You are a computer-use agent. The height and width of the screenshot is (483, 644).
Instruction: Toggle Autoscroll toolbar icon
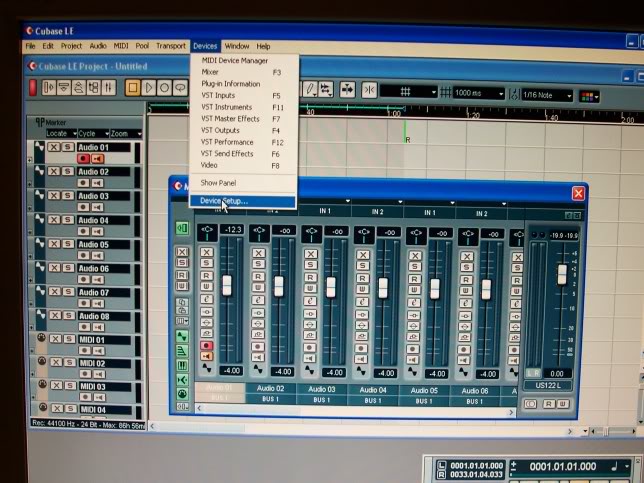[347, 90]
